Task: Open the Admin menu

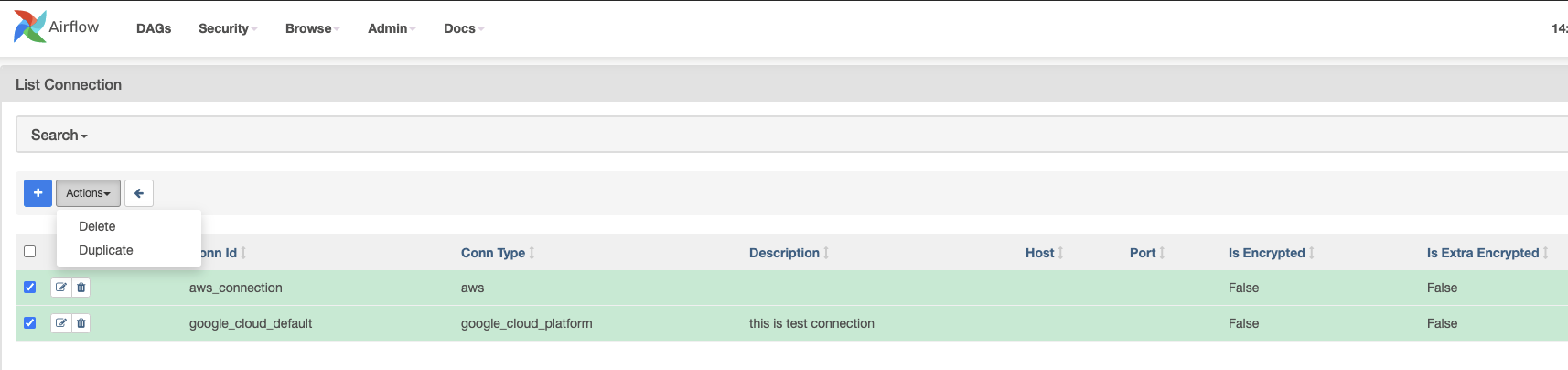Action: (x=391, y=28)
